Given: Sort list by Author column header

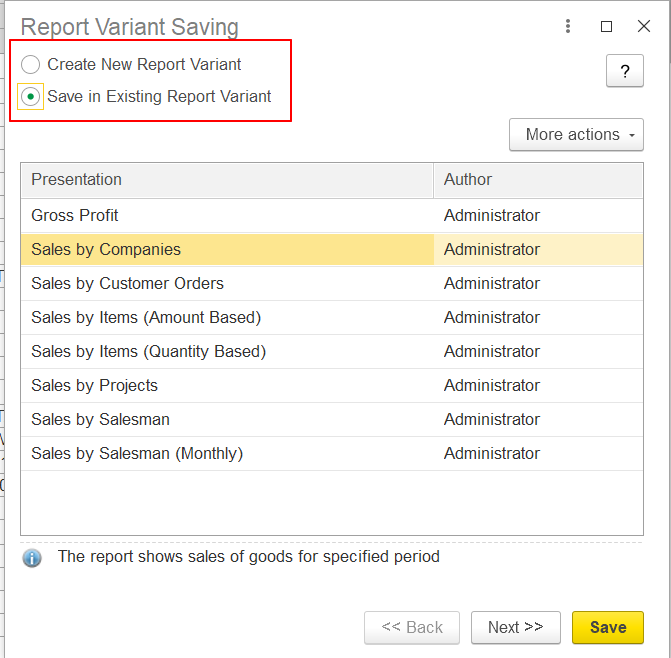Looking at the screenshot, I should (x=538, y=180).
